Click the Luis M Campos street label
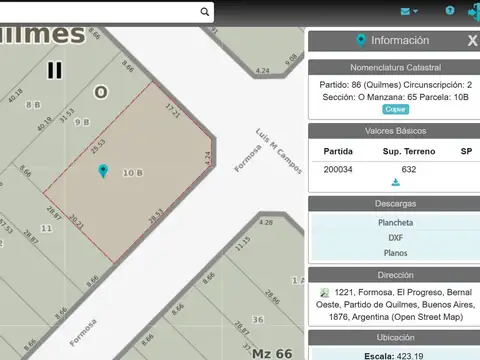 pos(279,151)
